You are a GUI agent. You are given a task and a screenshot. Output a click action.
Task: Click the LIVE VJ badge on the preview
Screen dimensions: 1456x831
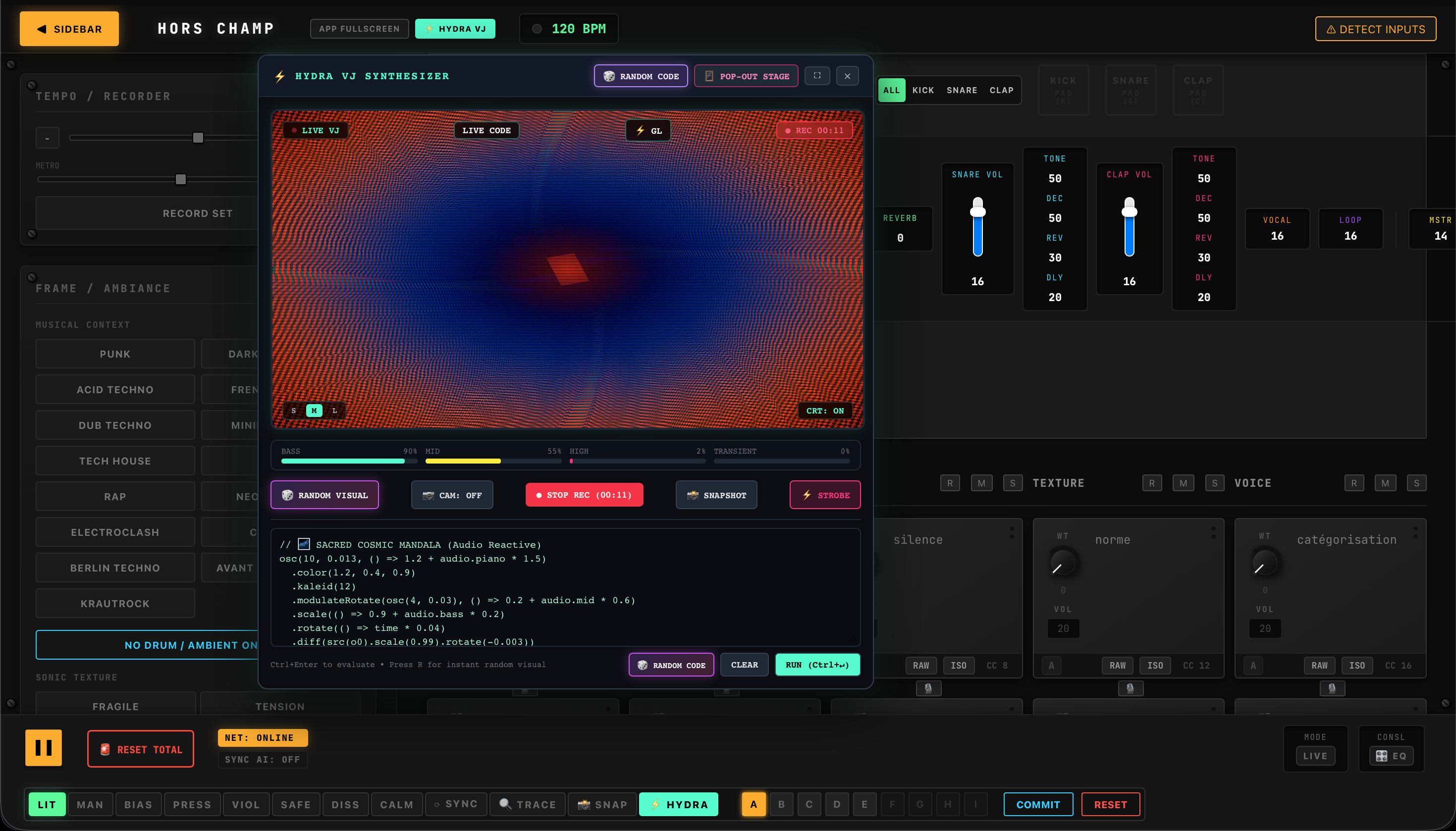[316, 130]
